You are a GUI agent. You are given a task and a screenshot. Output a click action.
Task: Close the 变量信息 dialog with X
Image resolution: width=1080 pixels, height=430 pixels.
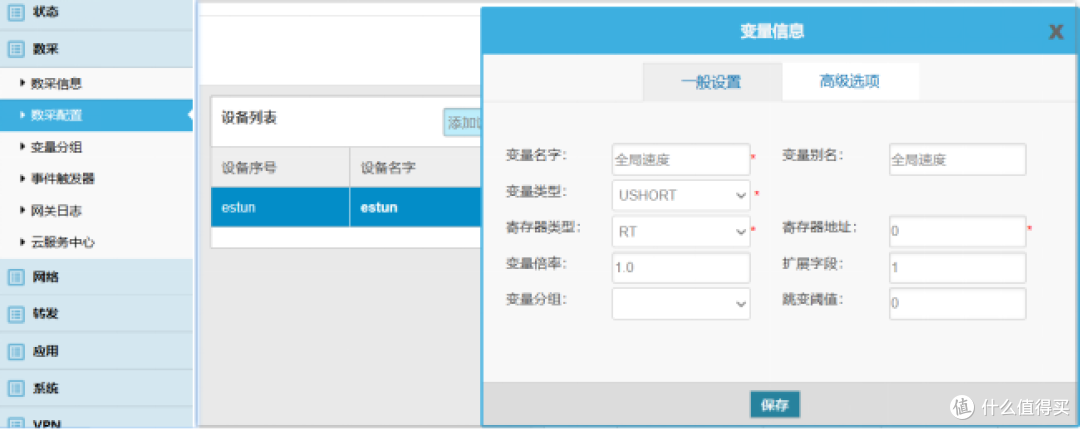(1056, 32)
